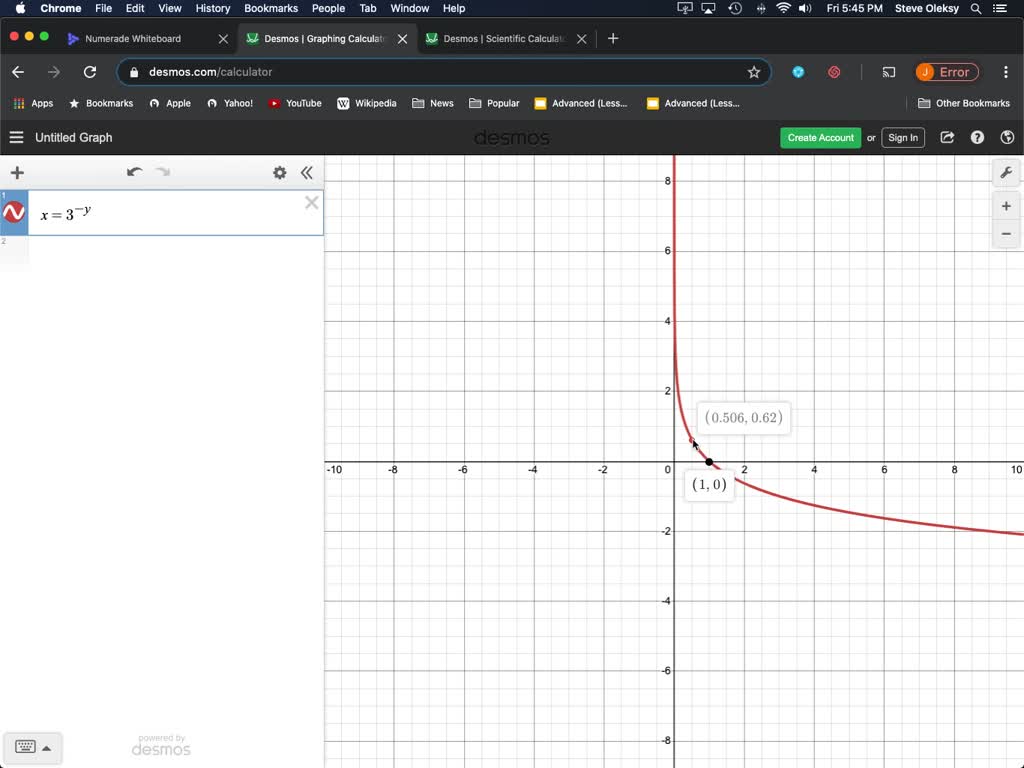Open the Chrome File menu
Image resolution: width=1024 pixels, height=768 pixels.
coord(103,8)
